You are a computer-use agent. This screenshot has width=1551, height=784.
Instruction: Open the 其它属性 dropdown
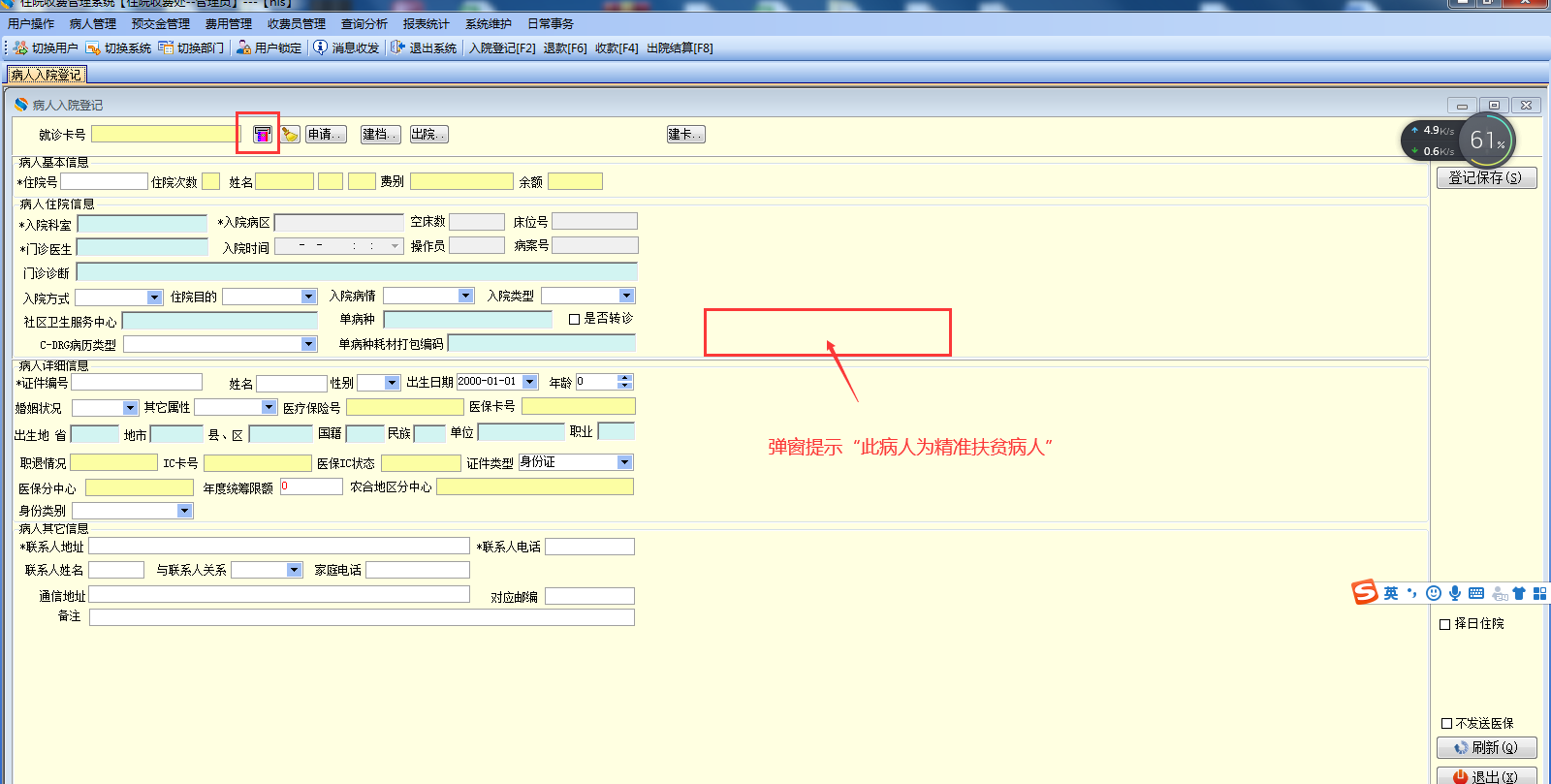coord(269,407)
